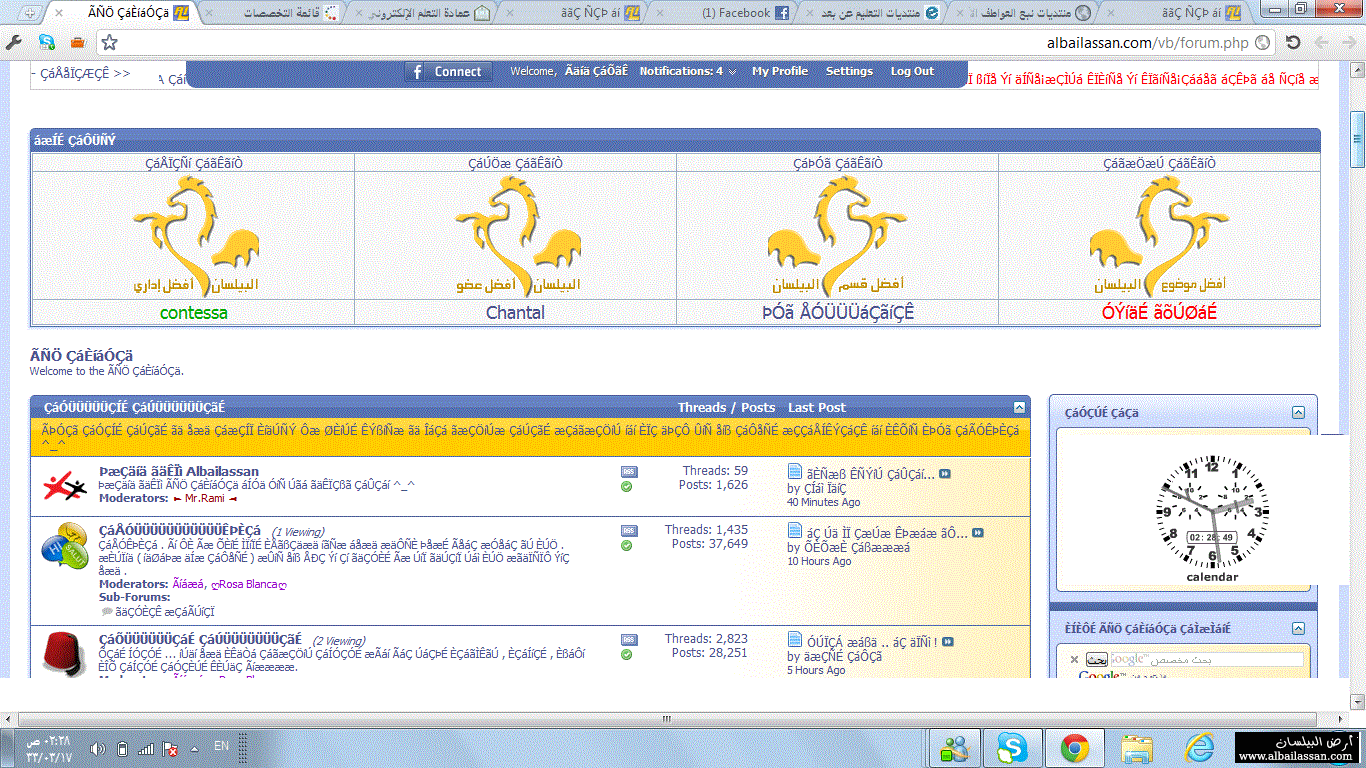Click the Action Center flag tray icon
Image resolution: width=1366 pixels, height=768 pixels.
coord(171,748)
